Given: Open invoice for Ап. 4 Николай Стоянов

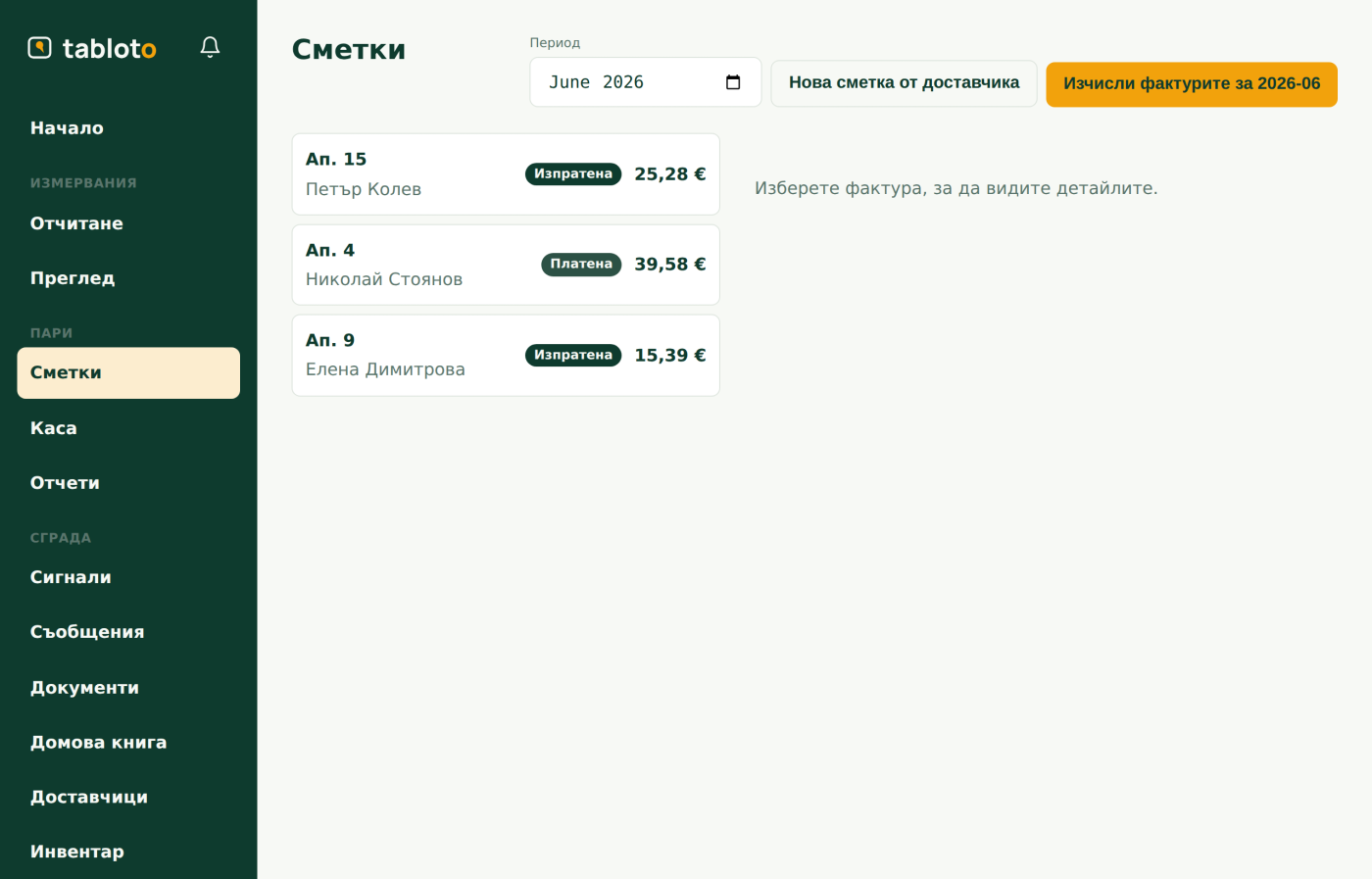Looking at the screenshot, I should click(506, 265).
